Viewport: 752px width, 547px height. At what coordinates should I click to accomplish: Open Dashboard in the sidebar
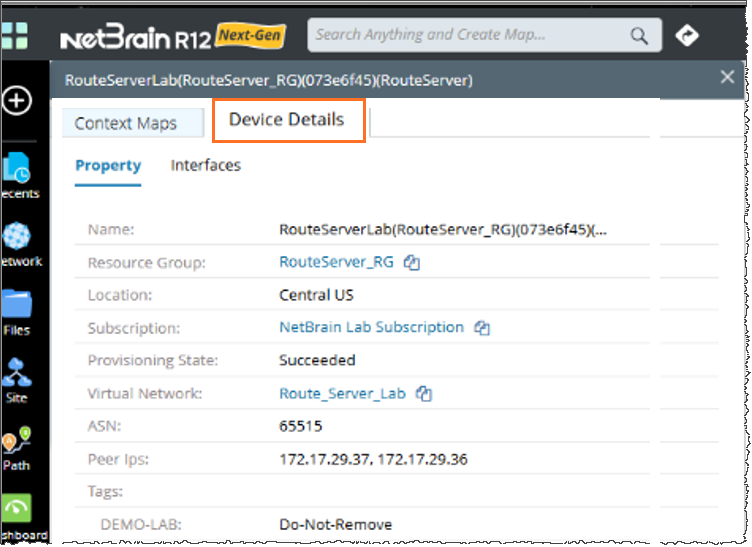pyautogui.click(x=23, y=518)
